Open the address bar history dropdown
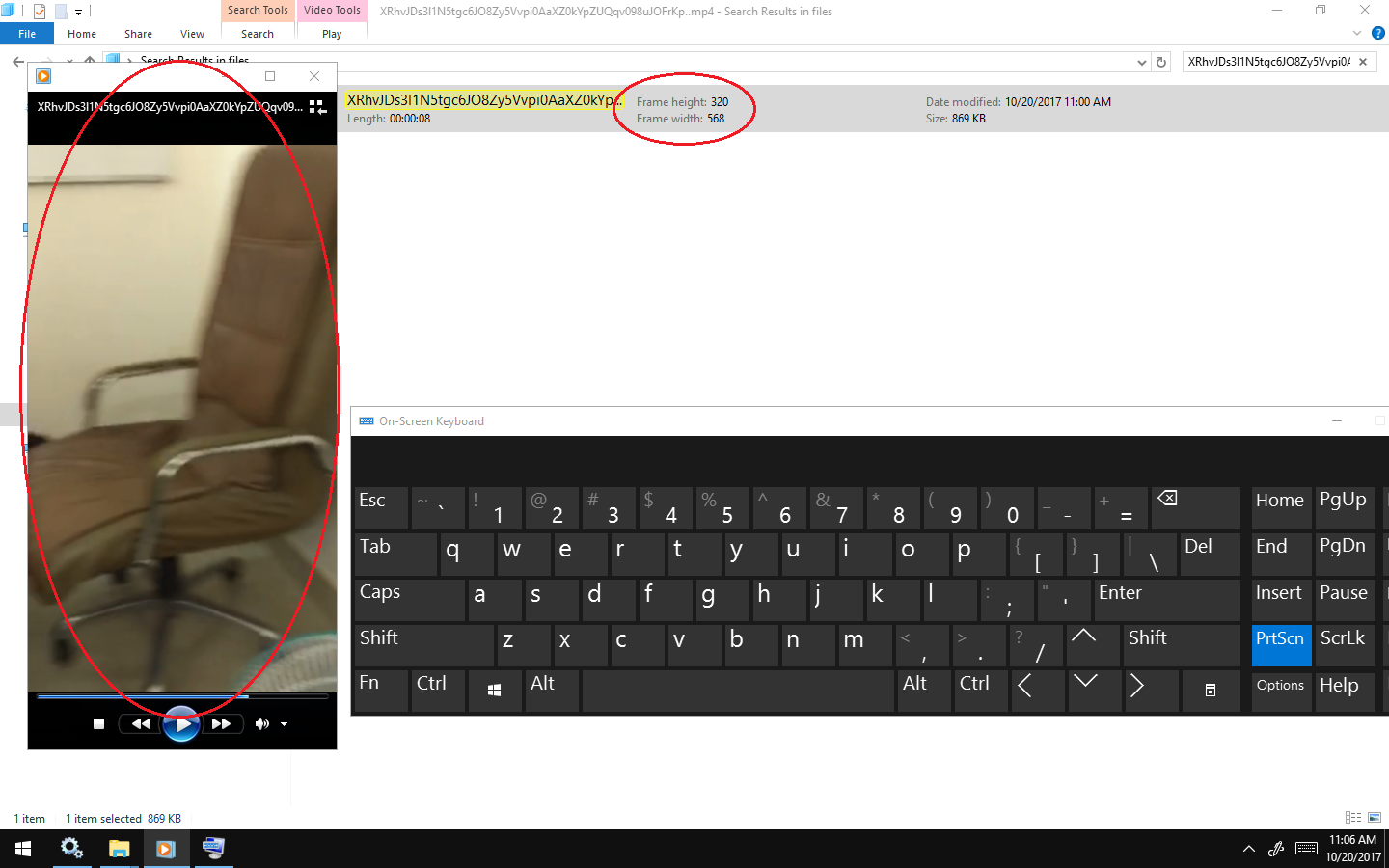The image size is (1389, 868). [x=1142, y=60]
